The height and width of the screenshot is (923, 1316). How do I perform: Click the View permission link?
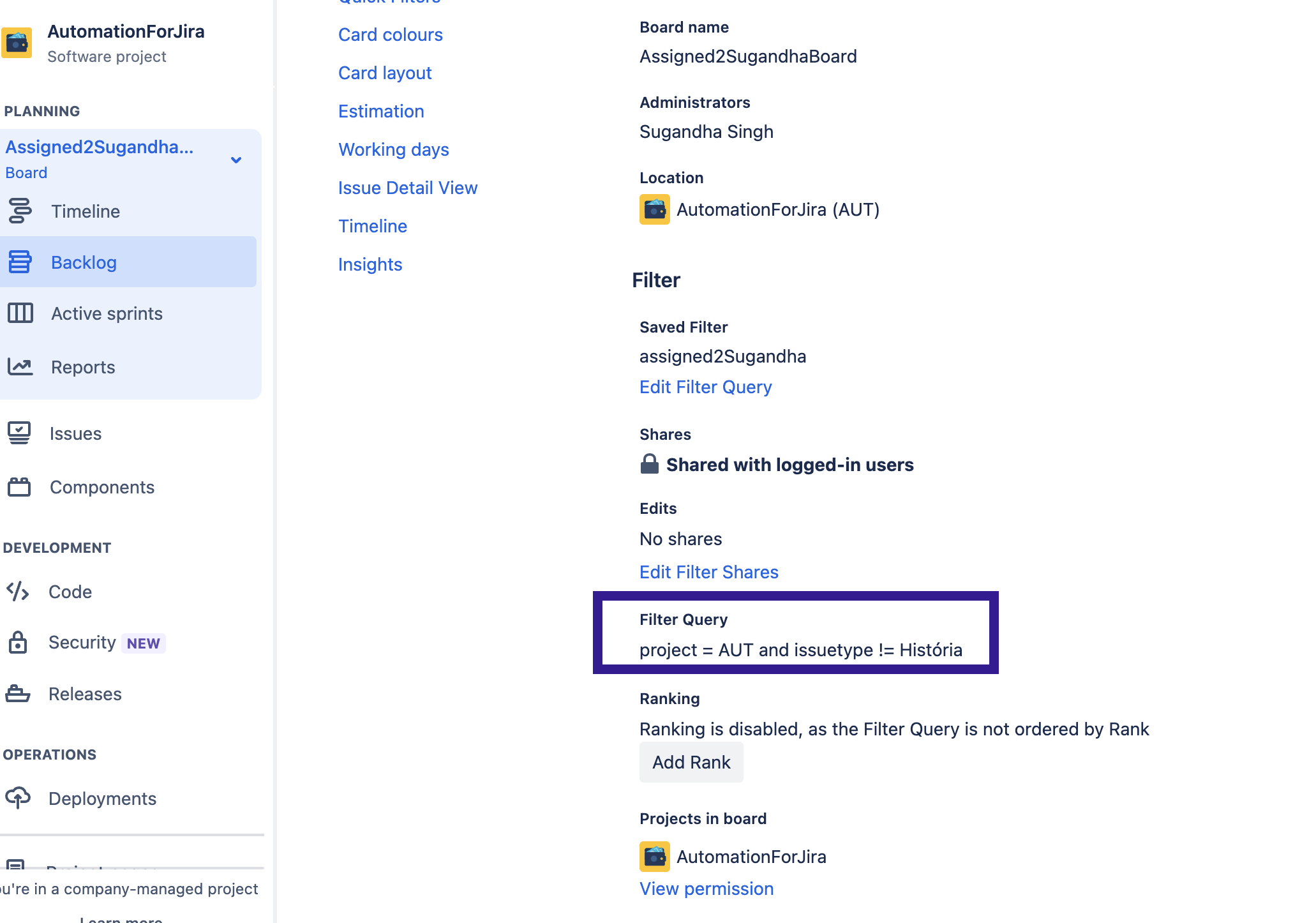point(706,889)
